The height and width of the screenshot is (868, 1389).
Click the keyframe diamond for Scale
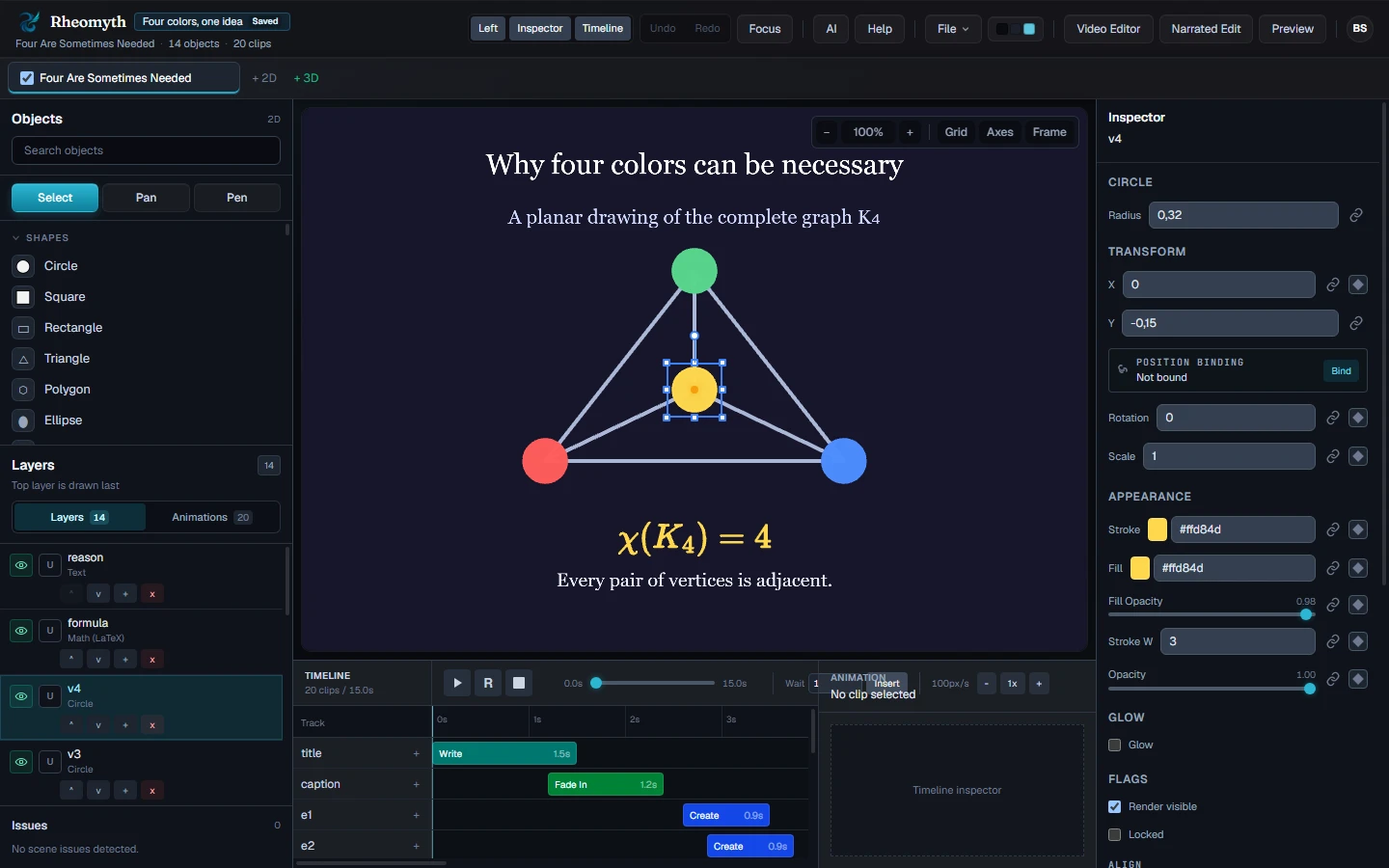[1358, 456]
